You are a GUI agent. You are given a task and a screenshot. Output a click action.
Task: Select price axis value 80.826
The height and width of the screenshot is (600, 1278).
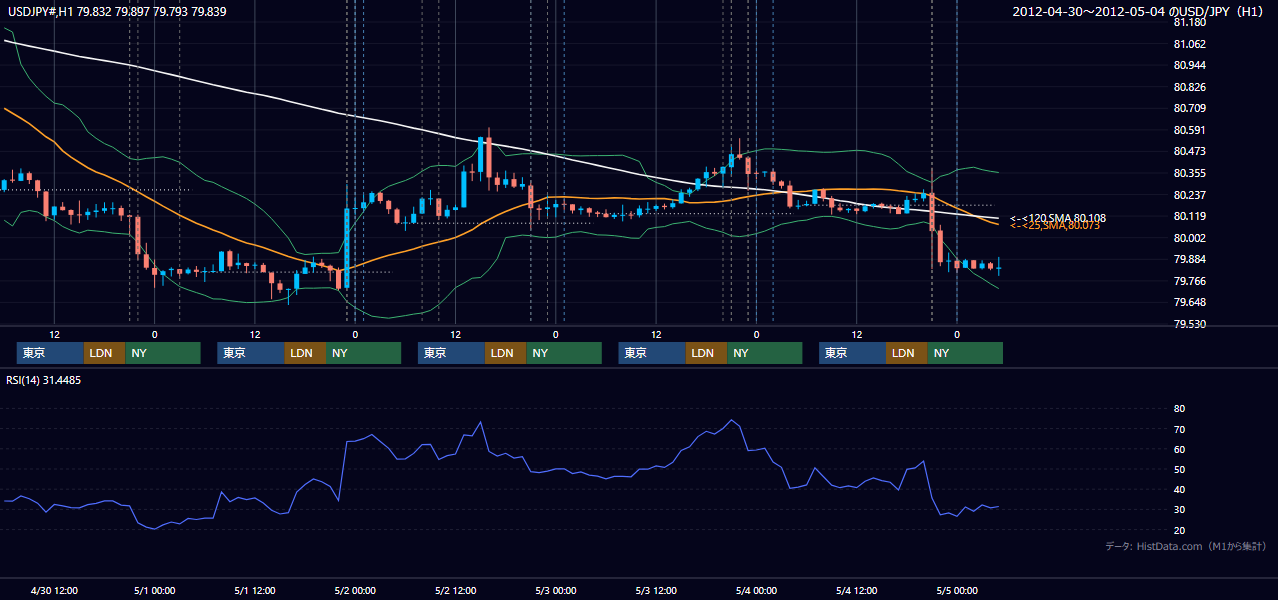tap(1189, 87)
